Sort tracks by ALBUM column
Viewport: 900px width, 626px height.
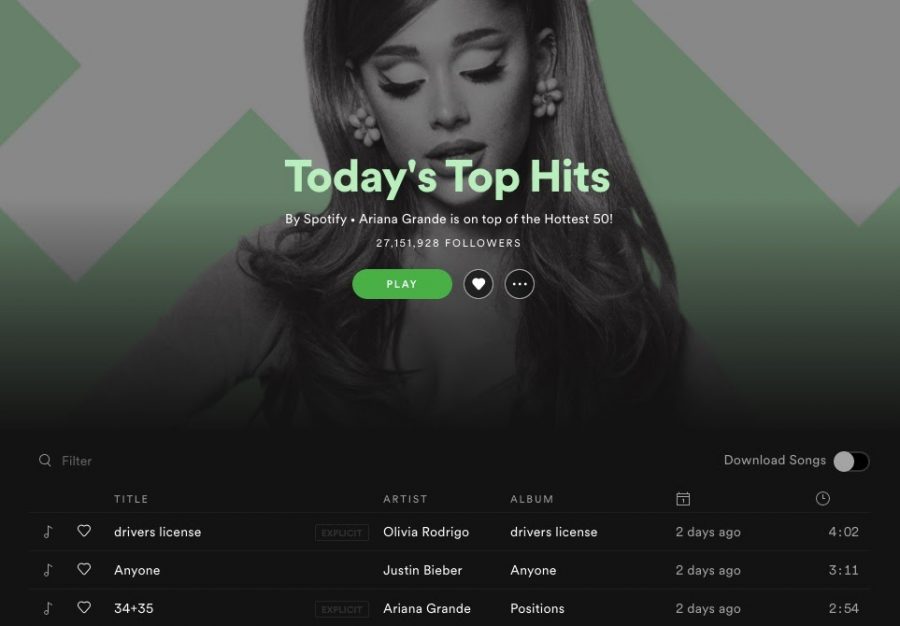532,499
